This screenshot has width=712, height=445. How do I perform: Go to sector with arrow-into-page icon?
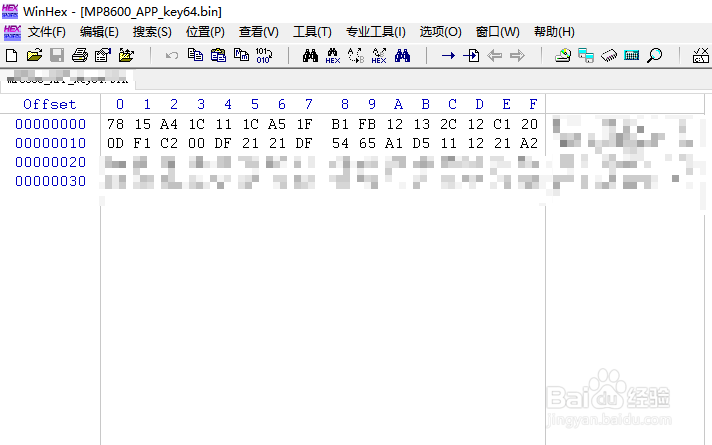pyautogui.click(x=471, y=55)
